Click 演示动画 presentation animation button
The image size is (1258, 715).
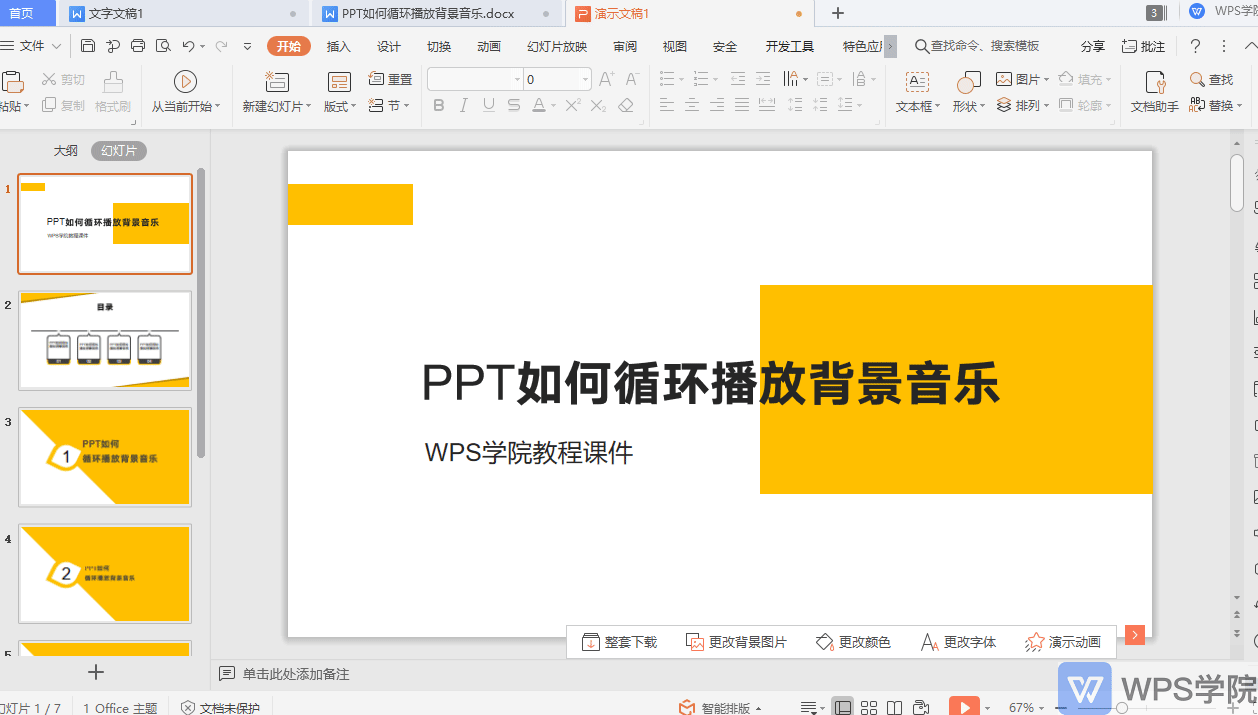1063,642
